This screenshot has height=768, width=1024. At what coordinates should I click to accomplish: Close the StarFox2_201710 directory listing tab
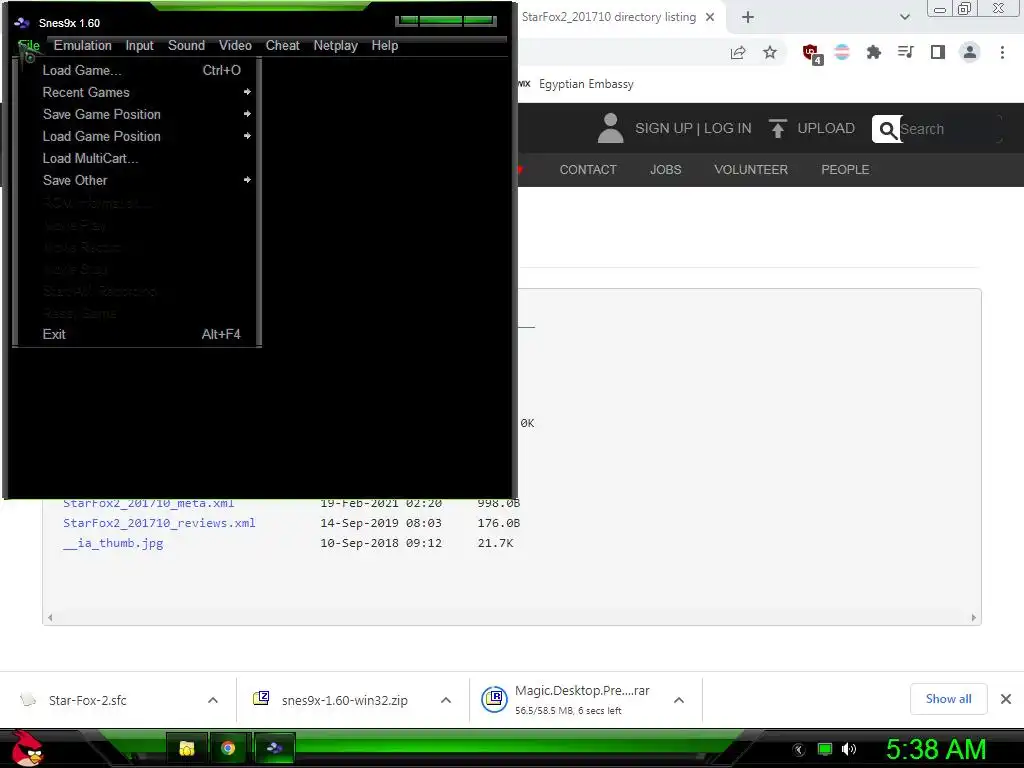pos(710,17)
